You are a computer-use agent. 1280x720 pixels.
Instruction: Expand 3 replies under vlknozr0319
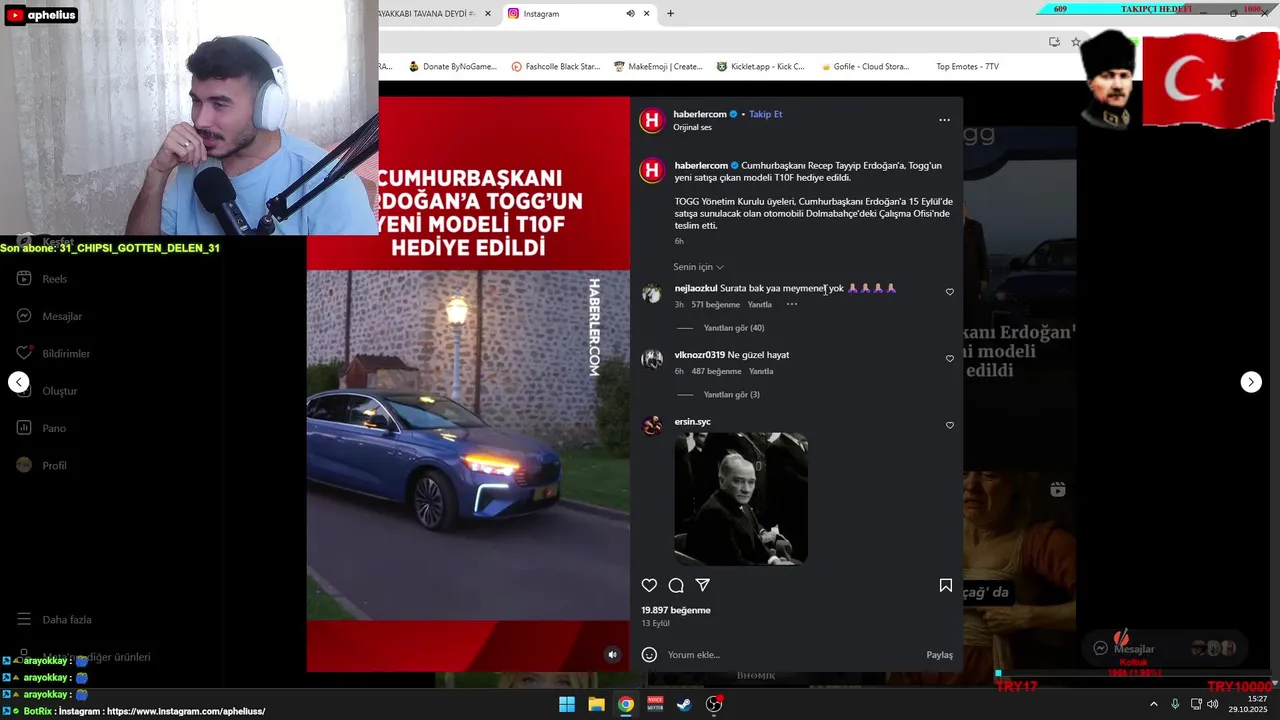[732, 395]
